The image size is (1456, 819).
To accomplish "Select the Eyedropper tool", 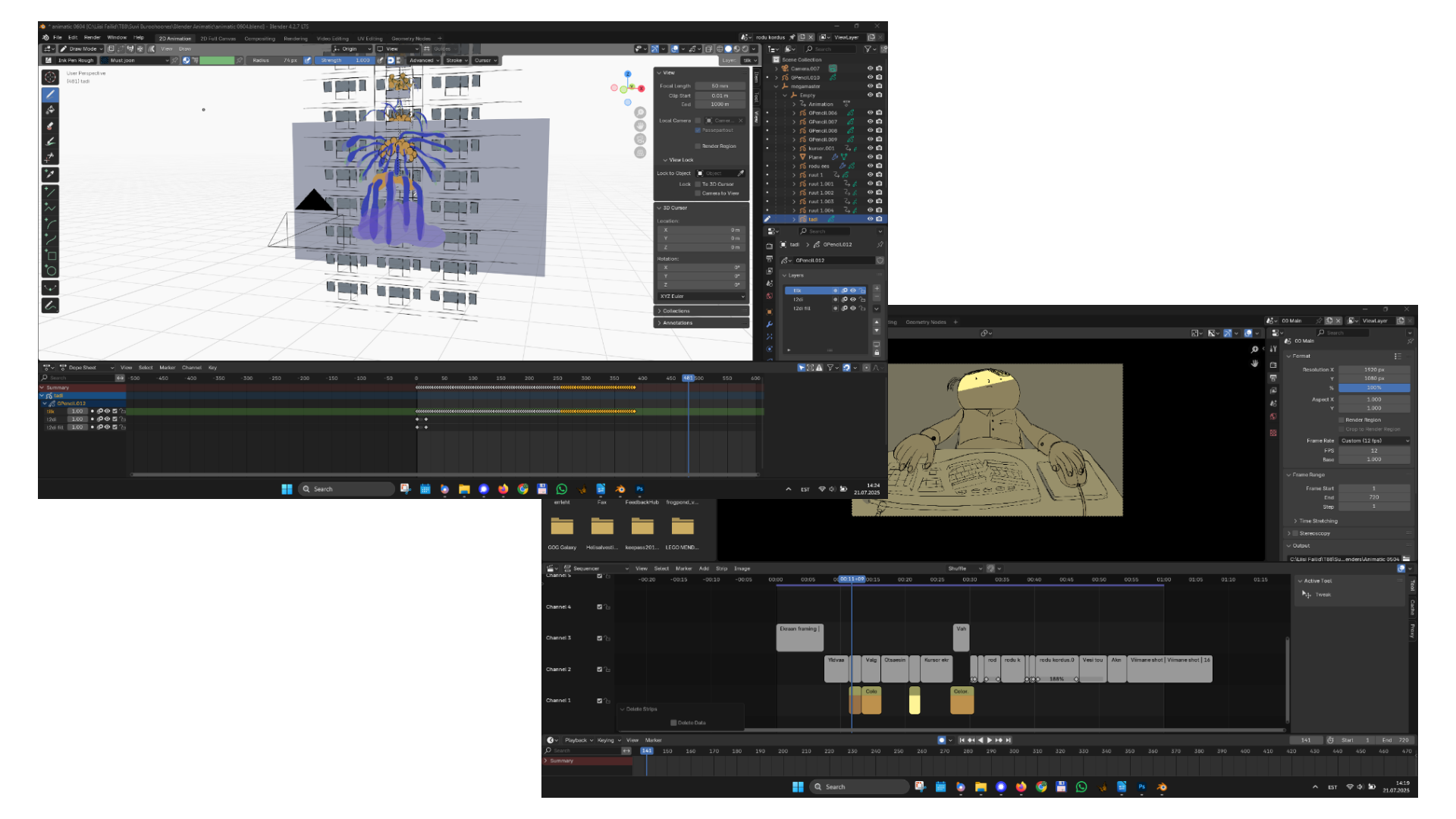I will click(50, 174).
